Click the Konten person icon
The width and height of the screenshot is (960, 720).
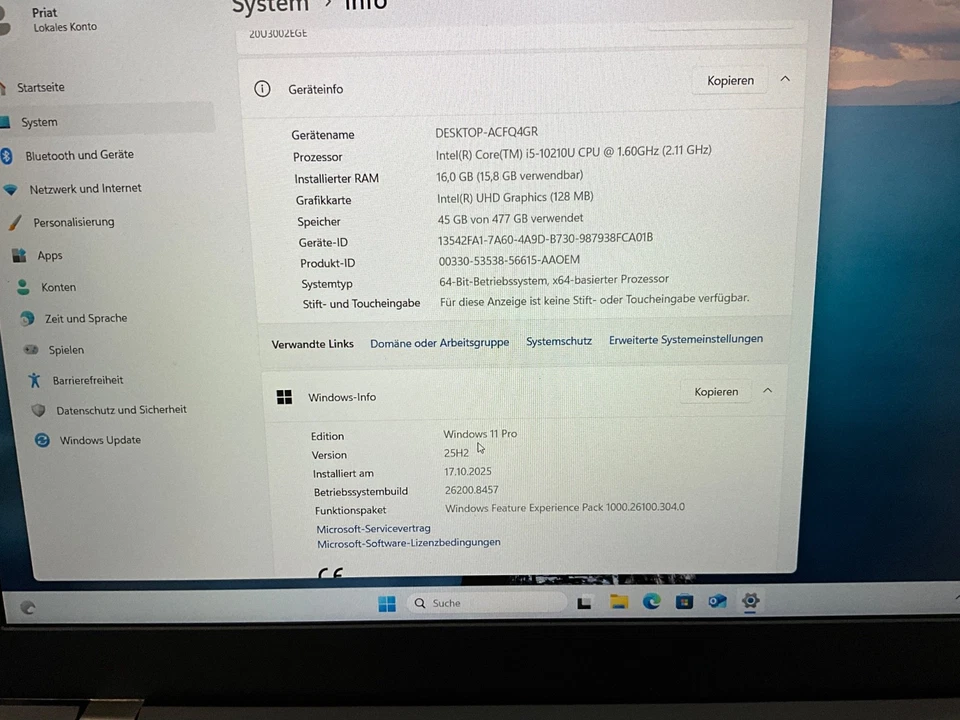pos(23,287)
